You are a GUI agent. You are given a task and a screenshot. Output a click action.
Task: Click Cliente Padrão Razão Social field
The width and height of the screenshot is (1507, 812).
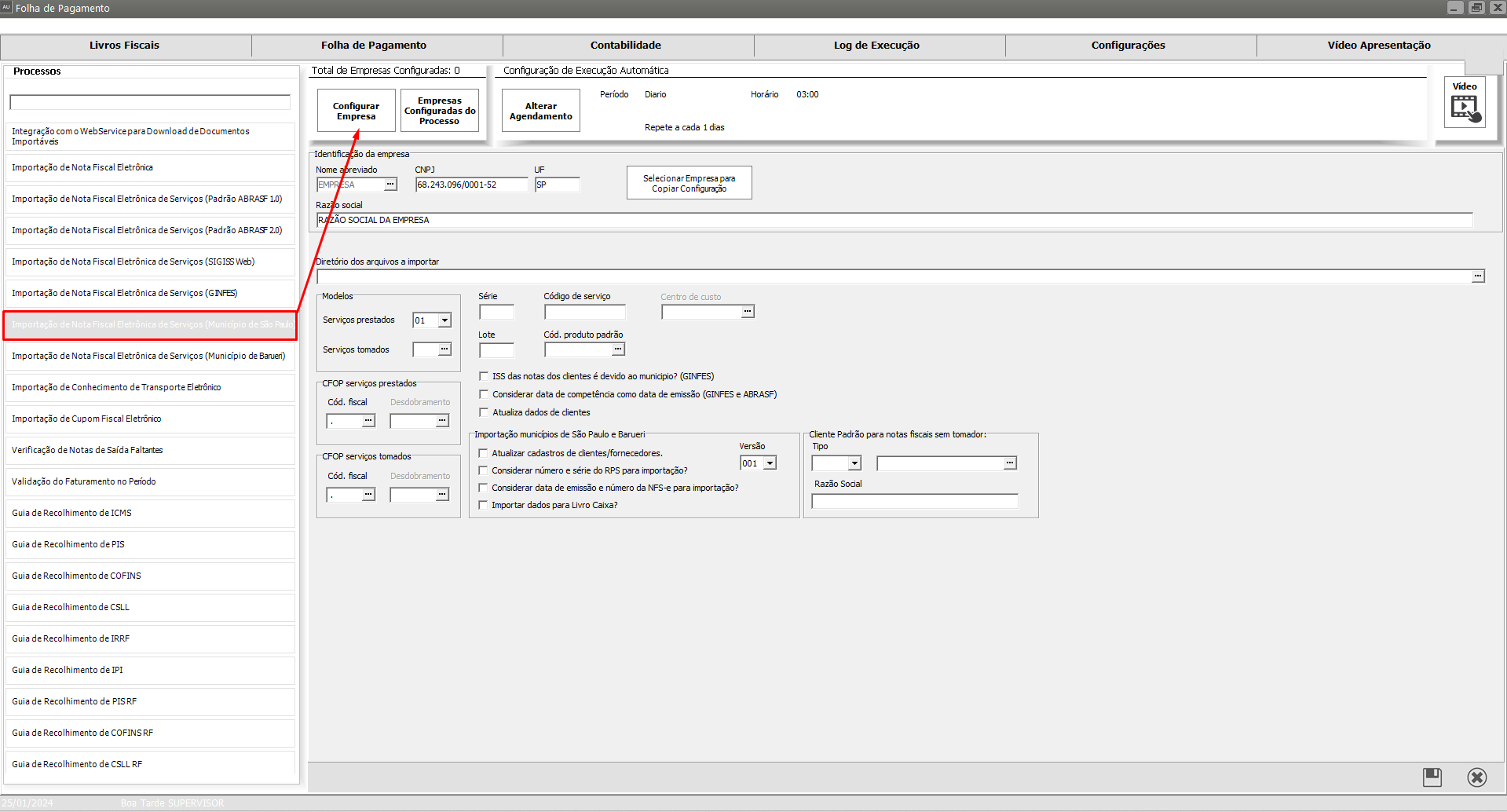click(915, 501)
